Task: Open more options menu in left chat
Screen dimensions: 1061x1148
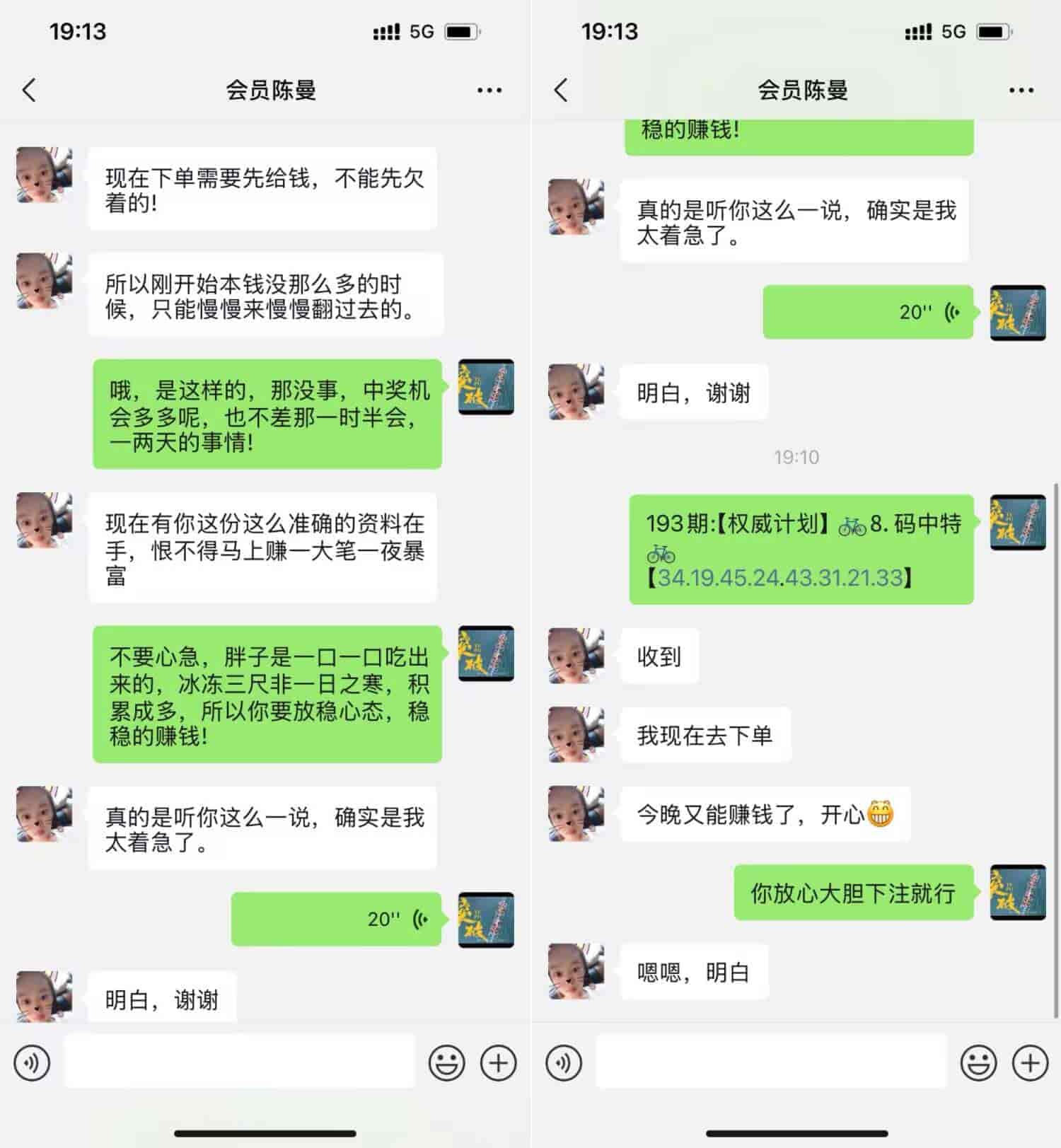Action: [489, 90]
